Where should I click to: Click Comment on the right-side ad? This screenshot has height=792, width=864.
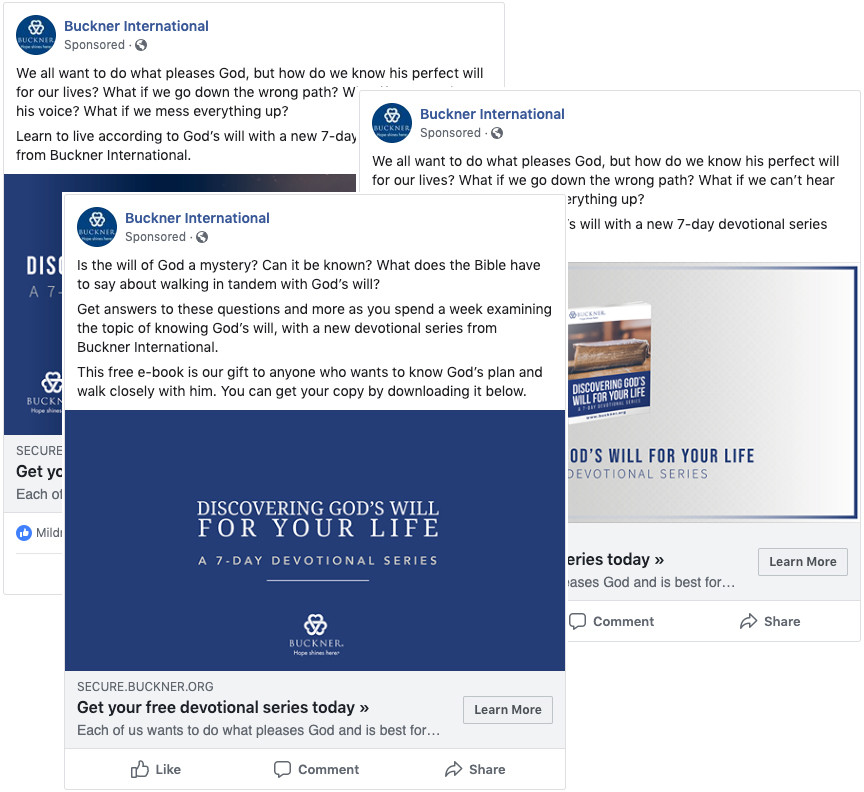tap(611, 621)
